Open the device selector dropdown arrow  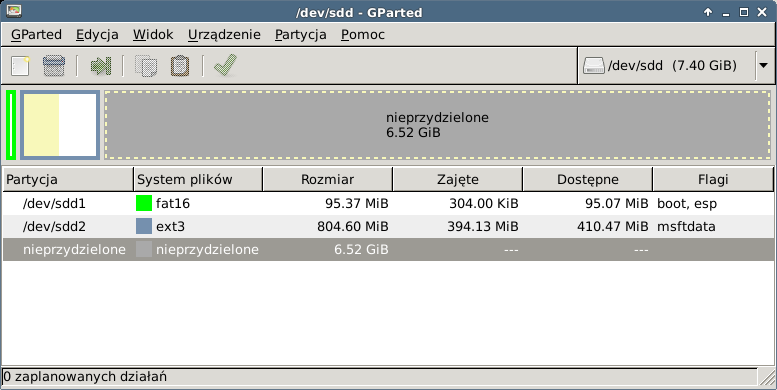(x=763, y=65)
